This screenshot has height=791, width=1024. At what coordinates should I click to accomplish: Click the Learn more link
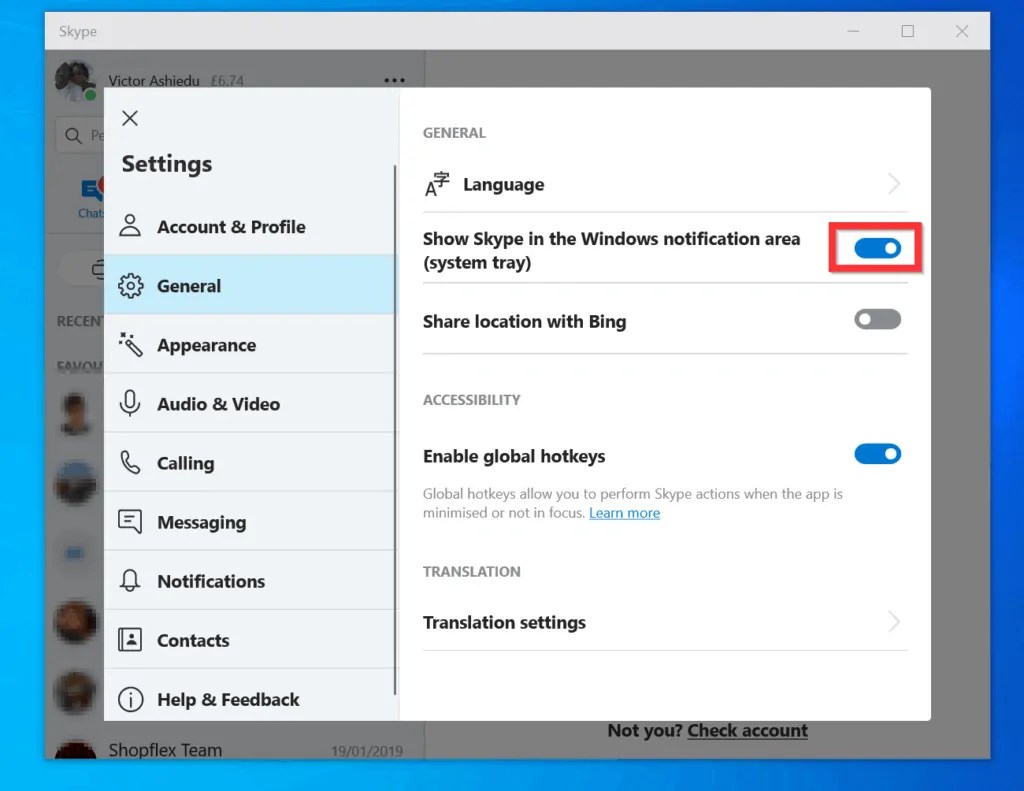[x=624, y=513]
